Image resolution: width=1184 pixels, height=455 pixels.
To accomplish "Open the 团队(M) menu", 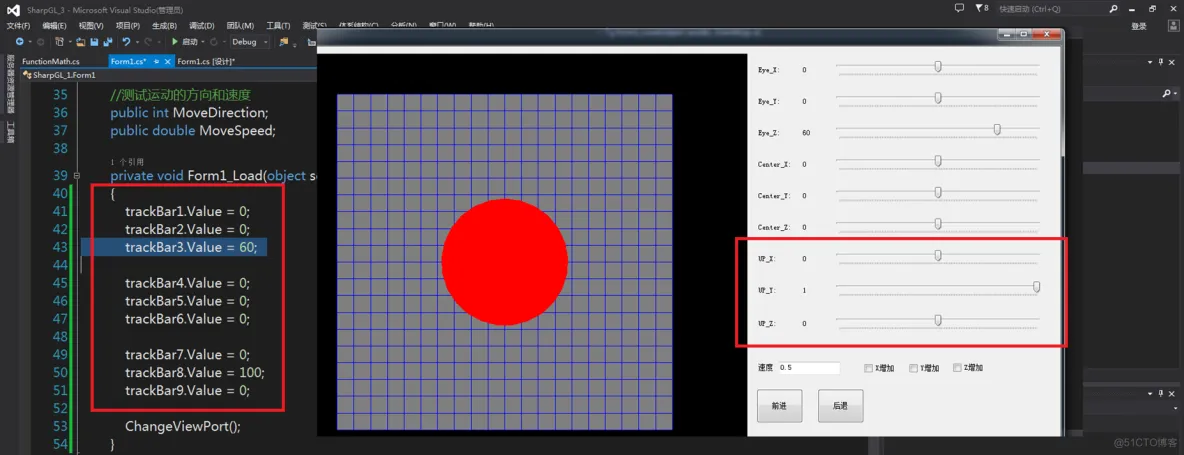I will coord(240,26).
